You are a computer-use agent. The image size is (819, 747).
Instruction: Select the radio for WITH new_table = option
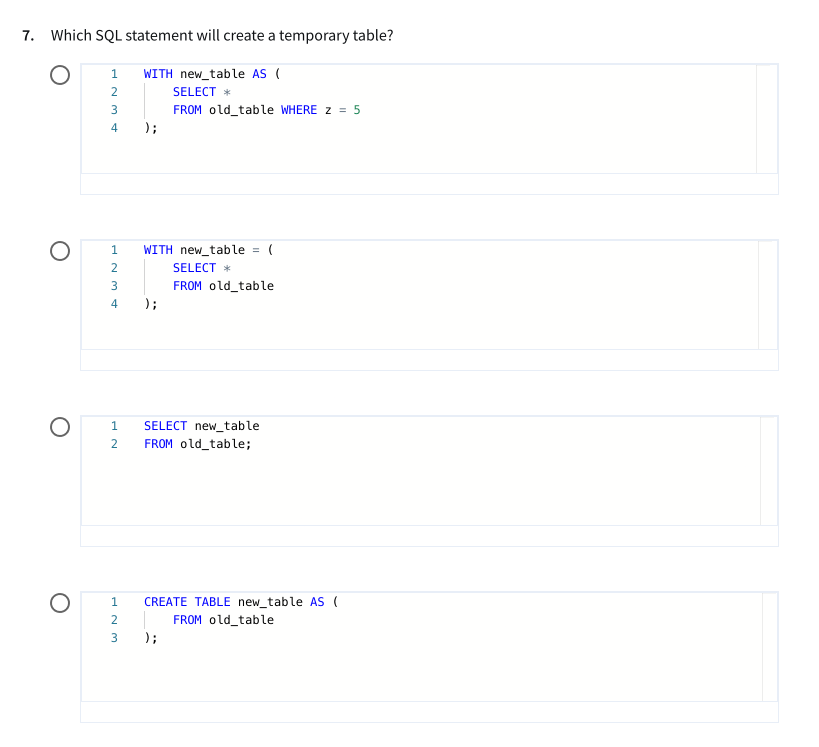click(60, 251)
